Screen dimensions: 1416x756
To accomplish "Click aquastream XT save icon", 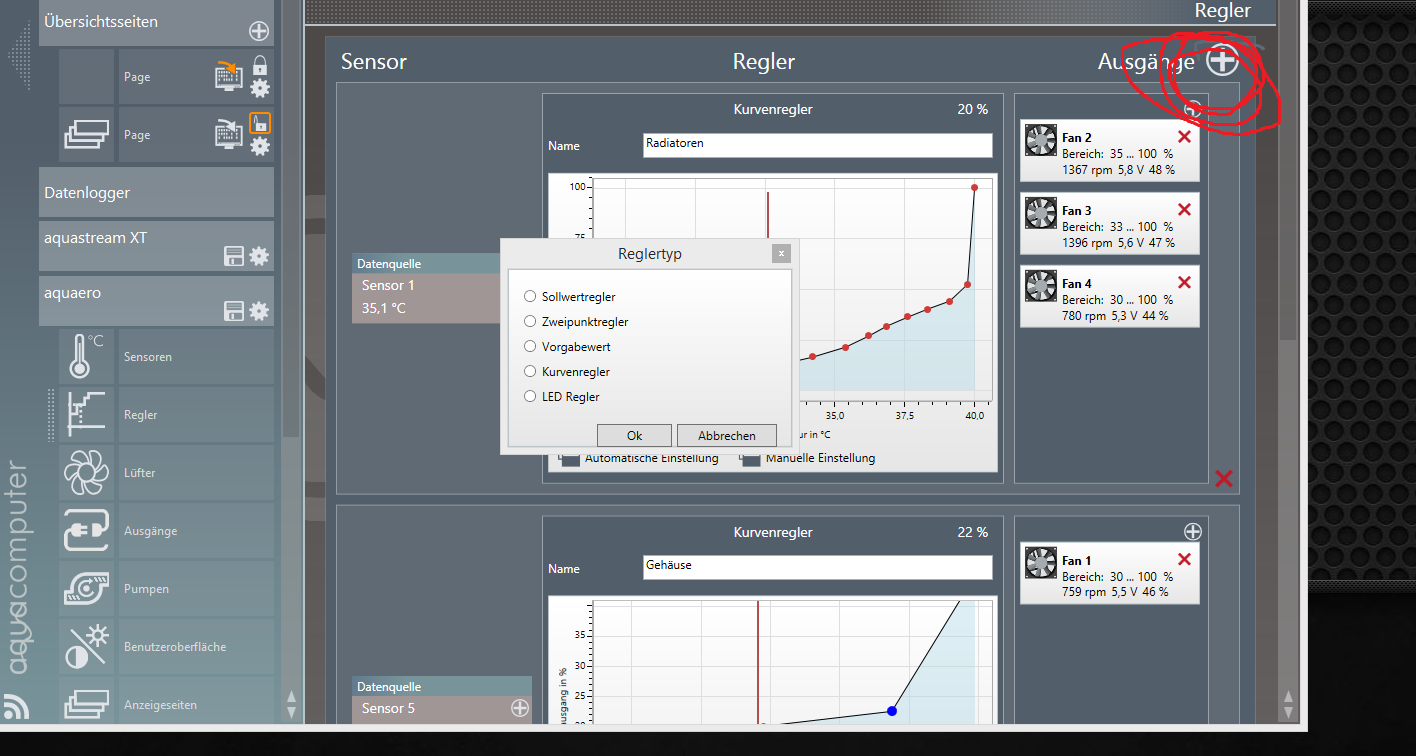I will point(234,257).
